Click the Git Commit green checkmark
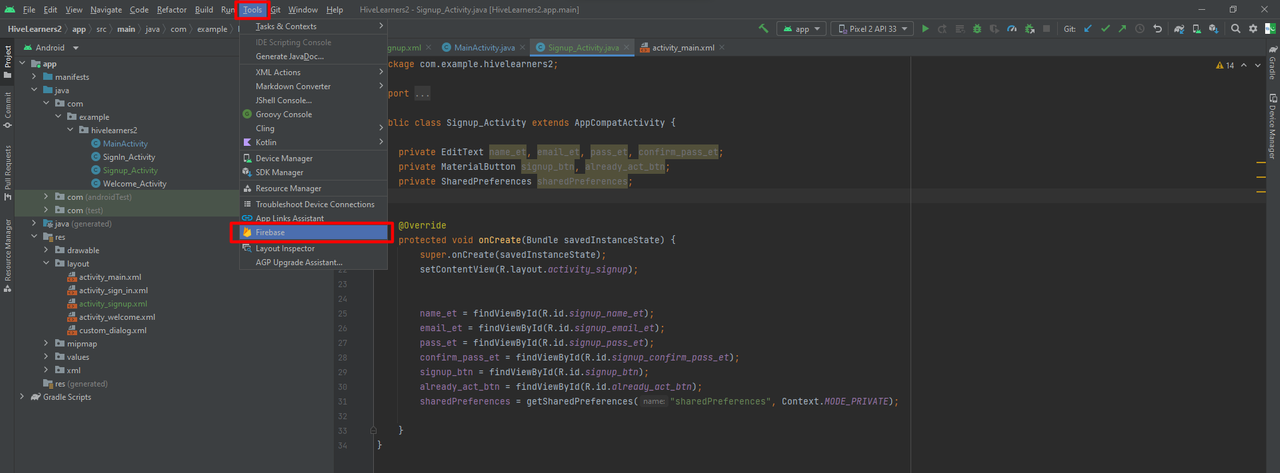1280x473 pixels. (x=1105, y=29)
